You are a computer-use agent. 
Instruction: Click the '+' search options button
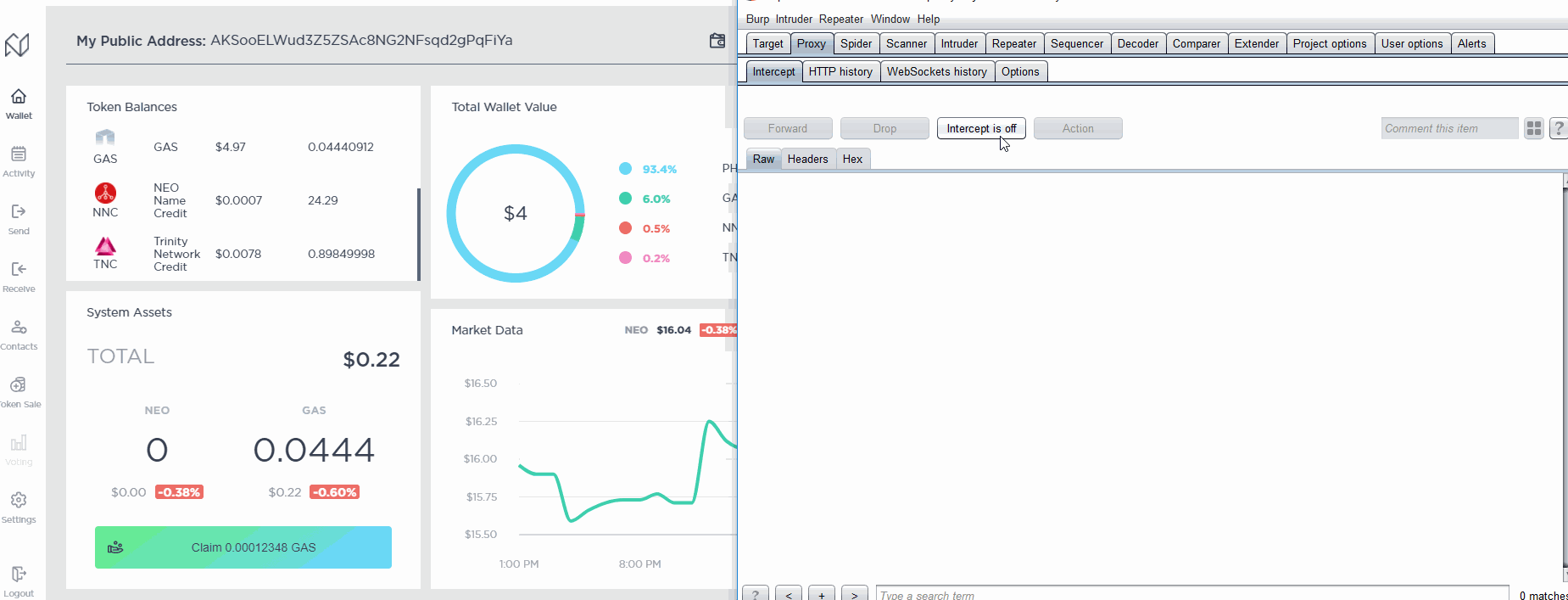pos(822,593)
